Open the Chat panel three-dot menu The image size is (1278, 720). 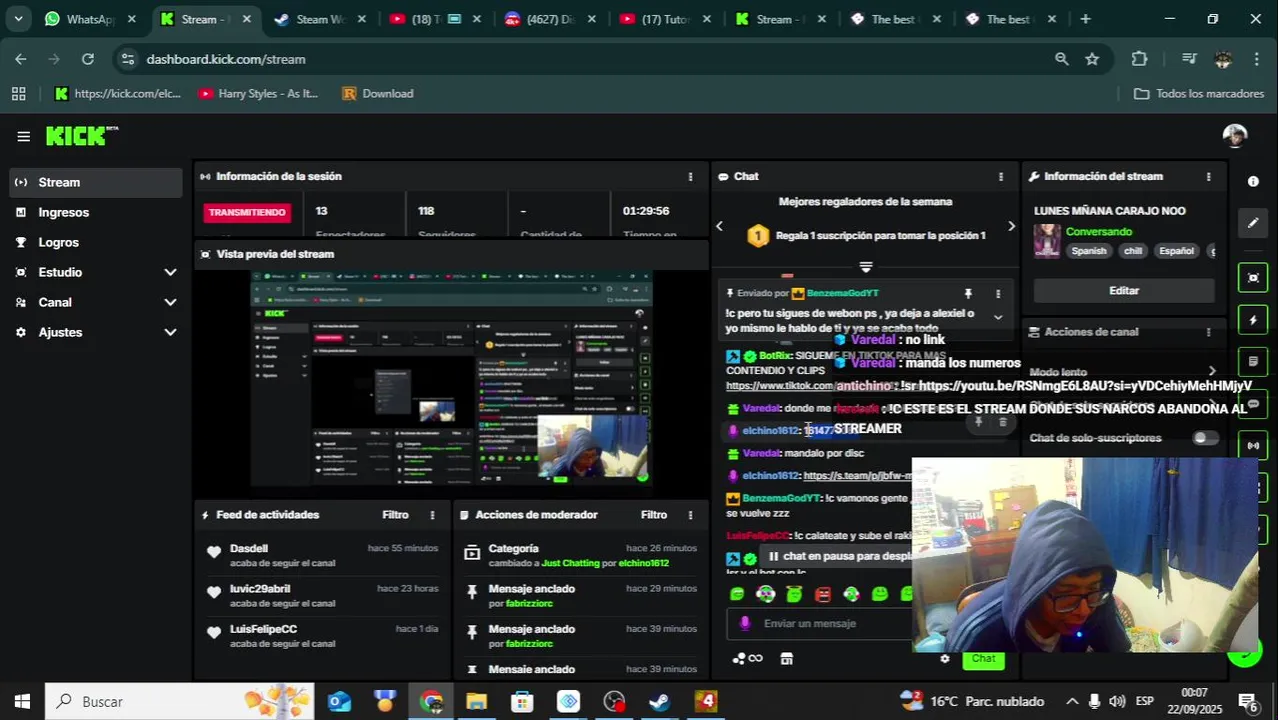(1000, 177)
